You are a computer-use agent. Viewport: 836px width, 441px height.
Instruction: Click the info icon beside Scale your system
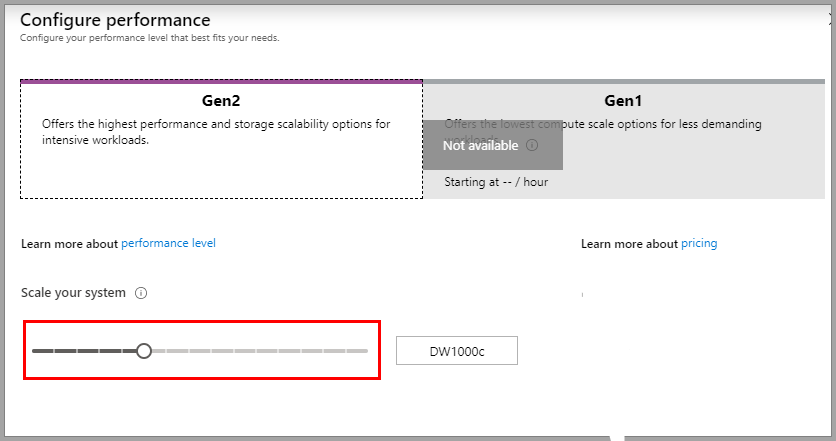141,293
